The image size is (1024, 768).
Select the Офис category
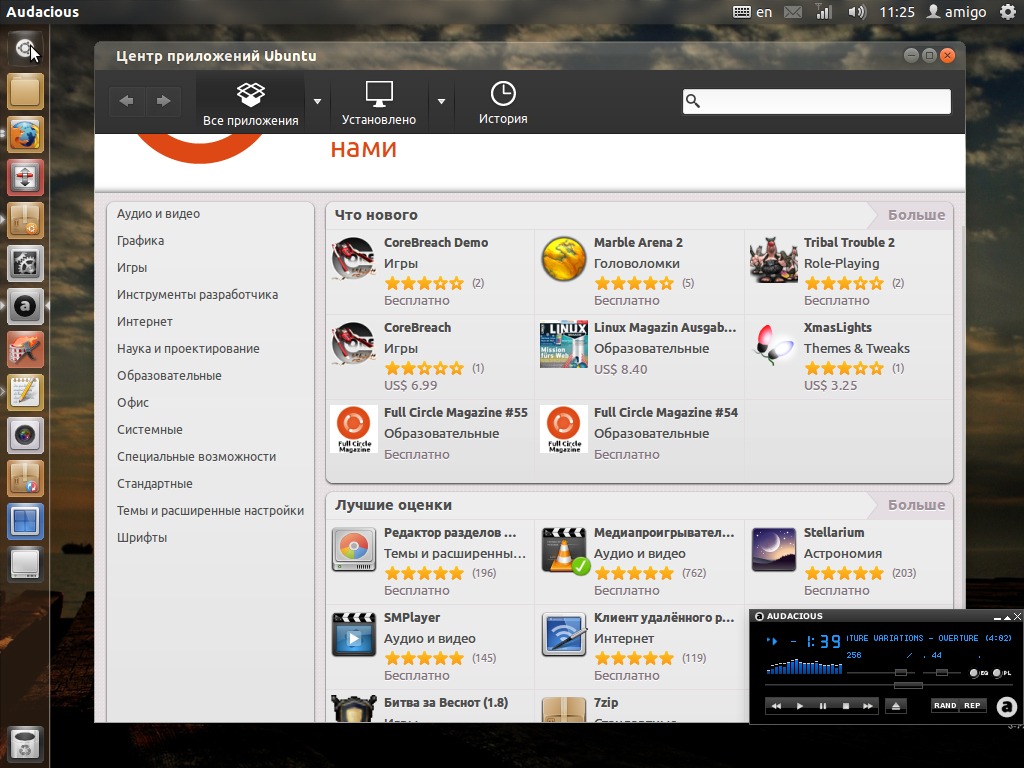pos(133,402)
